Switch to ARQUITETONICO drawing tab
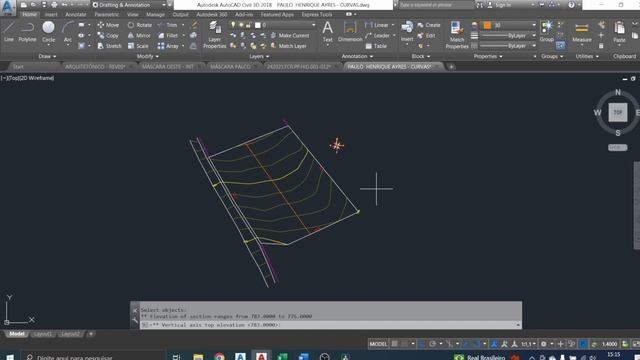This screenshot has height=360, width=640. coord(95,67)
